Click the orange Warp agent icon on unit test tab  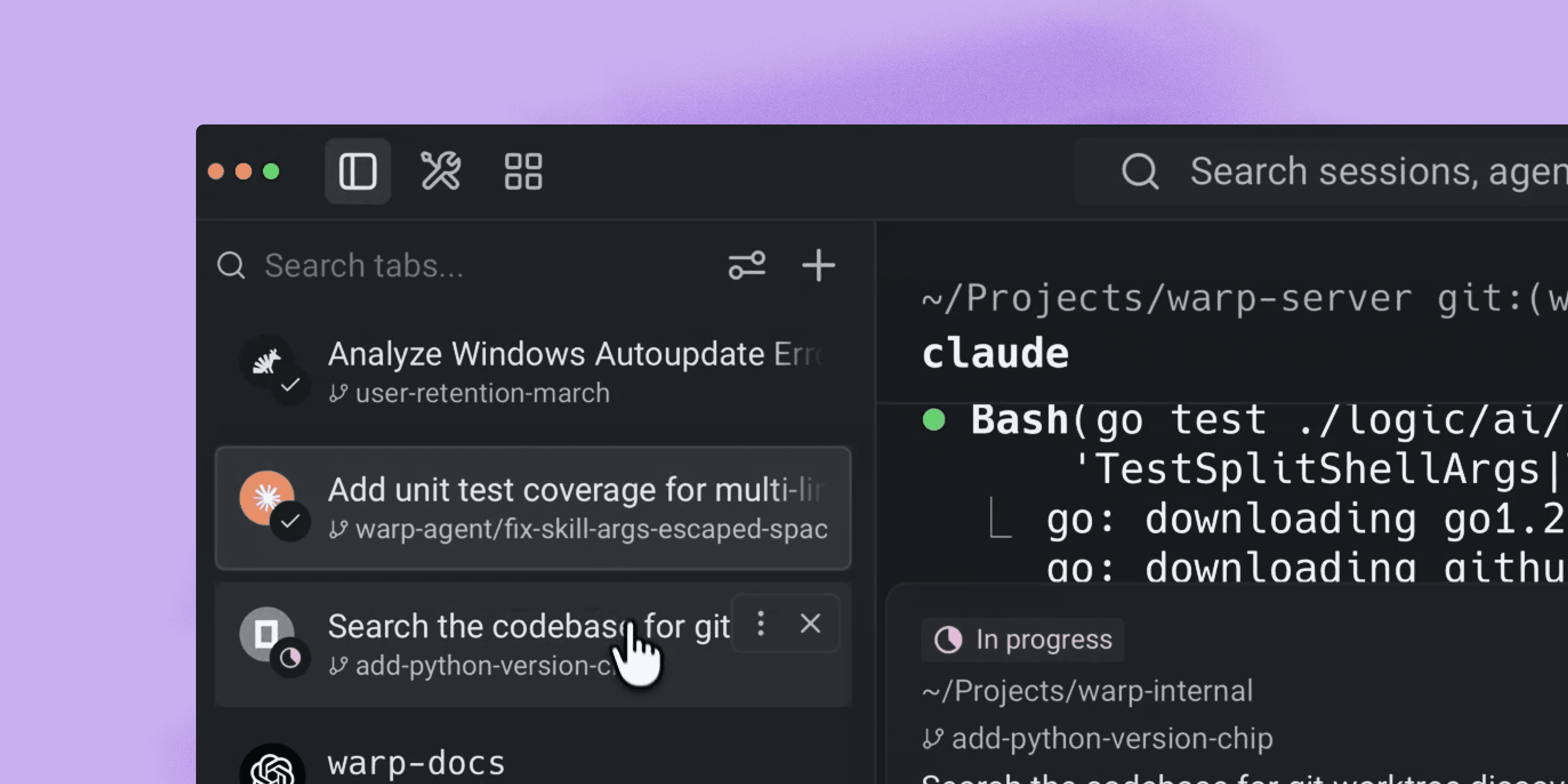[266, 498]
